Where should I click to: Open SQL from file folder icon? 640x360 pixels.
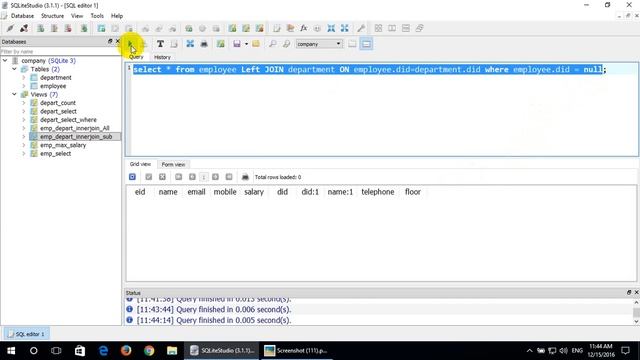[256, 44]
